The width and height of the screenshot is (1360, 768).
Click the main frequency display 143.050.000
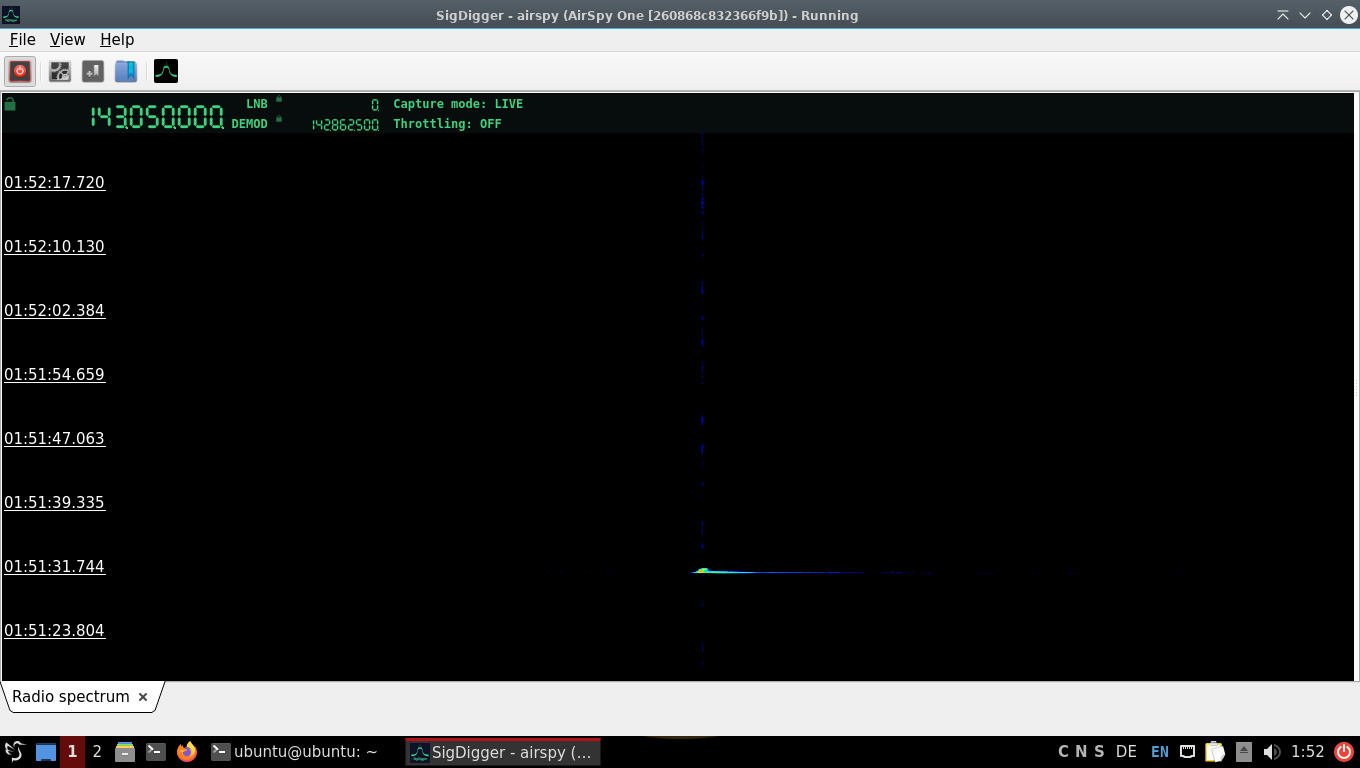click(x=157, y=117)
